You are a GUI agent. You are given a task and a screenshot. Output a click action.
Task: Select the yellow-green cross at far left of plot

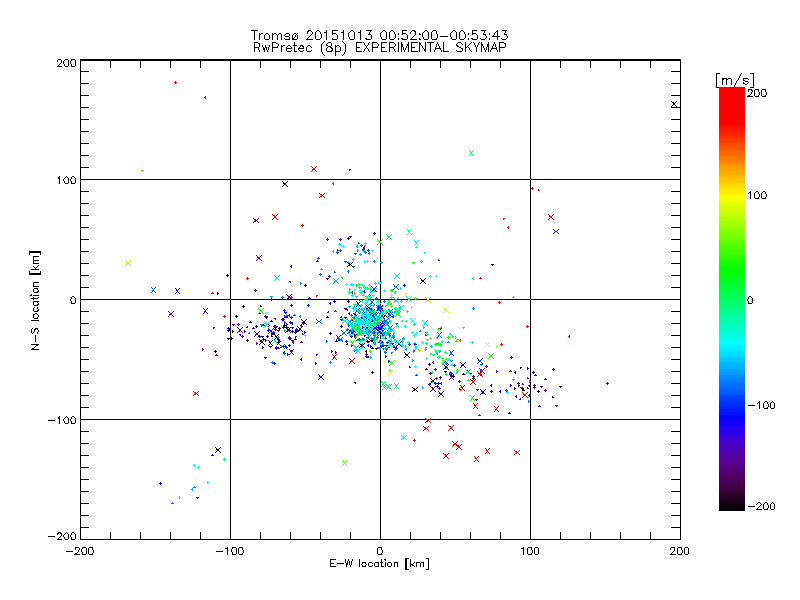click(128, 263)
